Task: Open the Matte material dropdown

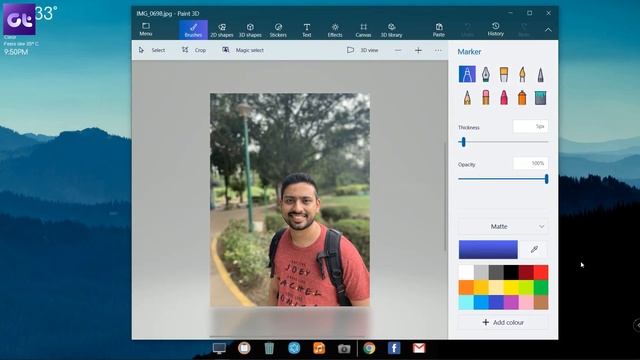Action: (x=503, y=226)
